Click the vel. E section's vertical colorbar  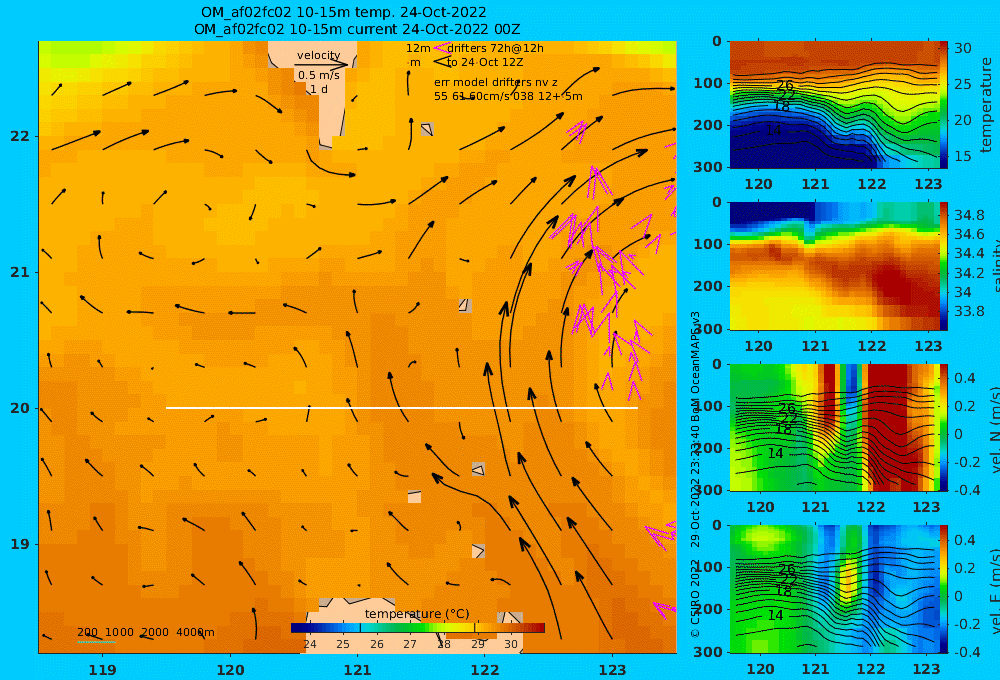coord(943,589)
